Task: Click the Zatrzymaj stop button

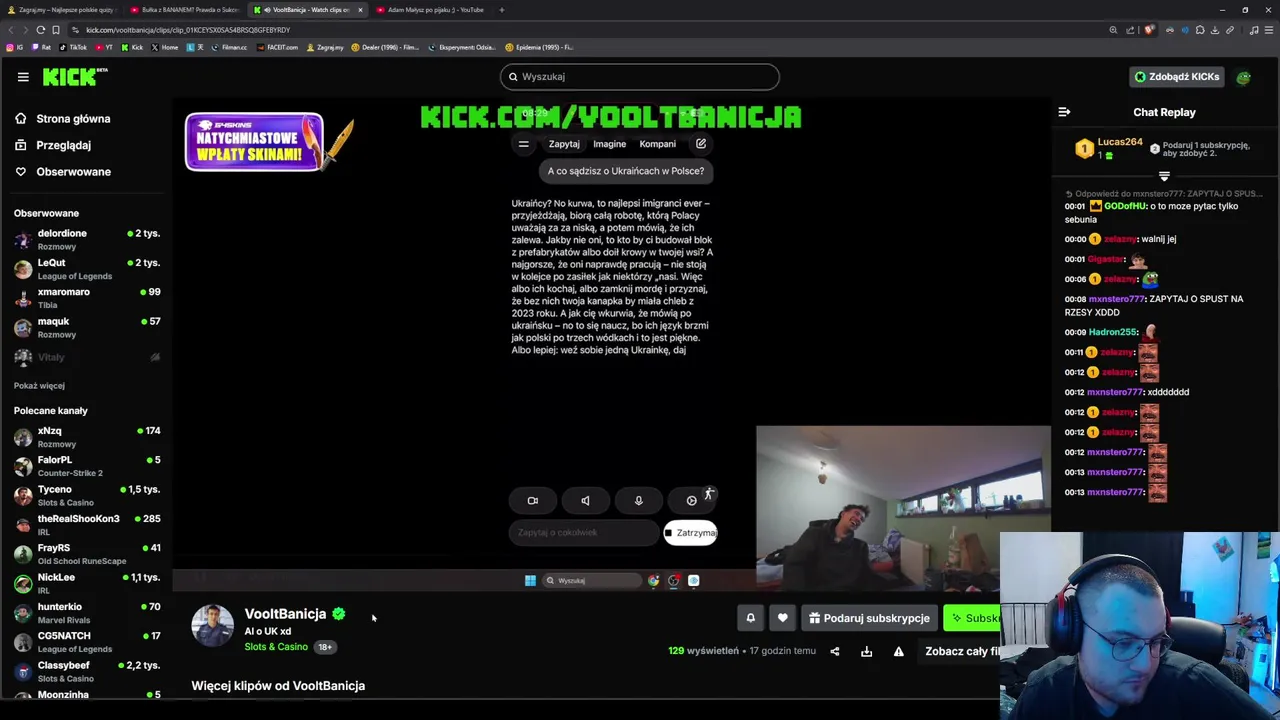Action: [x=691, y=533]
